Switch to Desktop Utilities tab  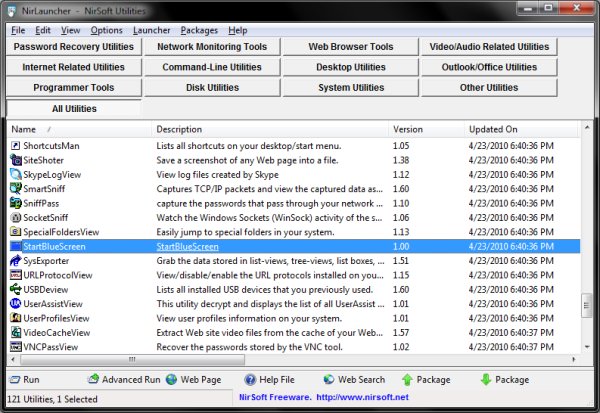click(x=351, y=67)
